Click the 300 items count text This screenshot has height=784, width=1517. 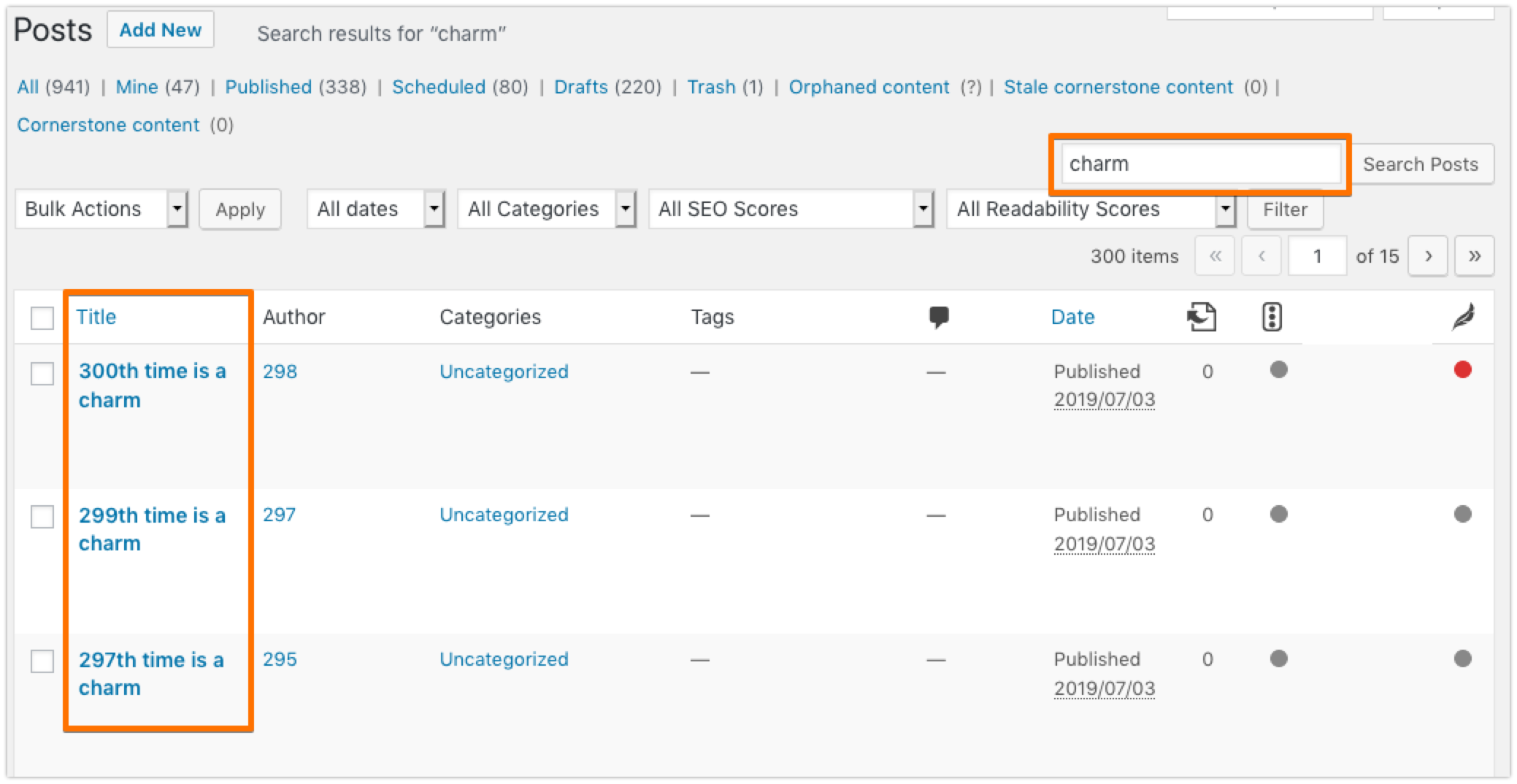(1134, 256)
